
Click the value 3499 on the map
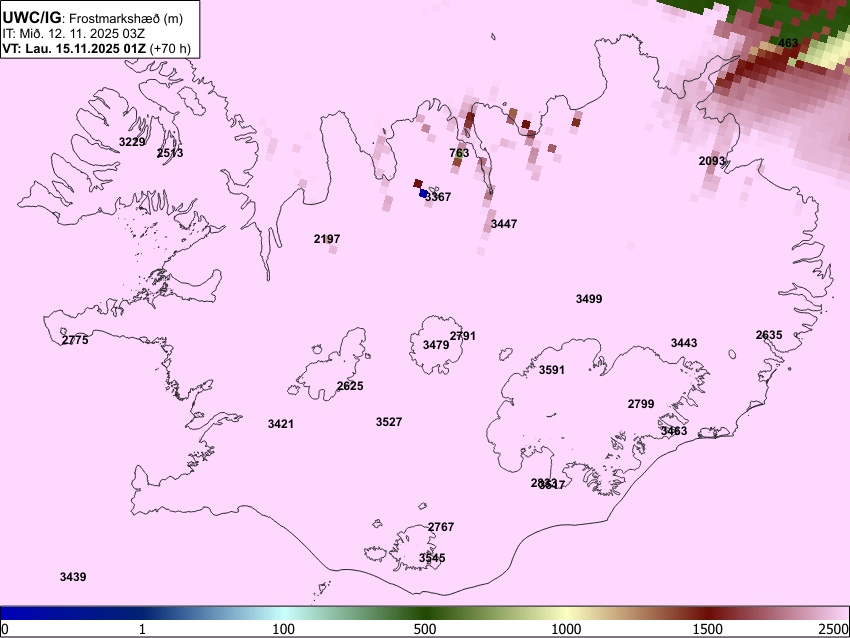coord(589,299)
